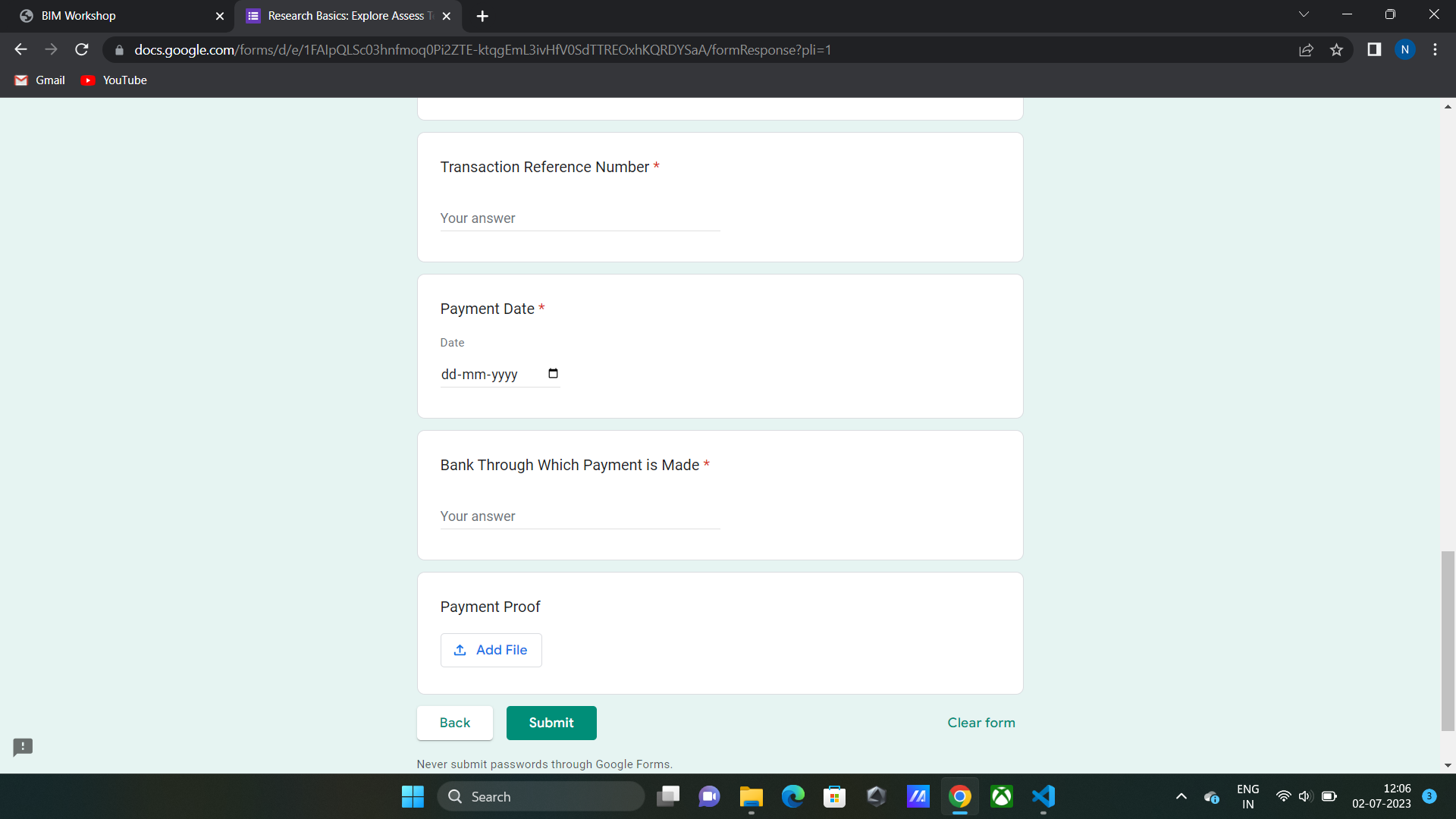Show hidden system tray icons

[1181, 796]
